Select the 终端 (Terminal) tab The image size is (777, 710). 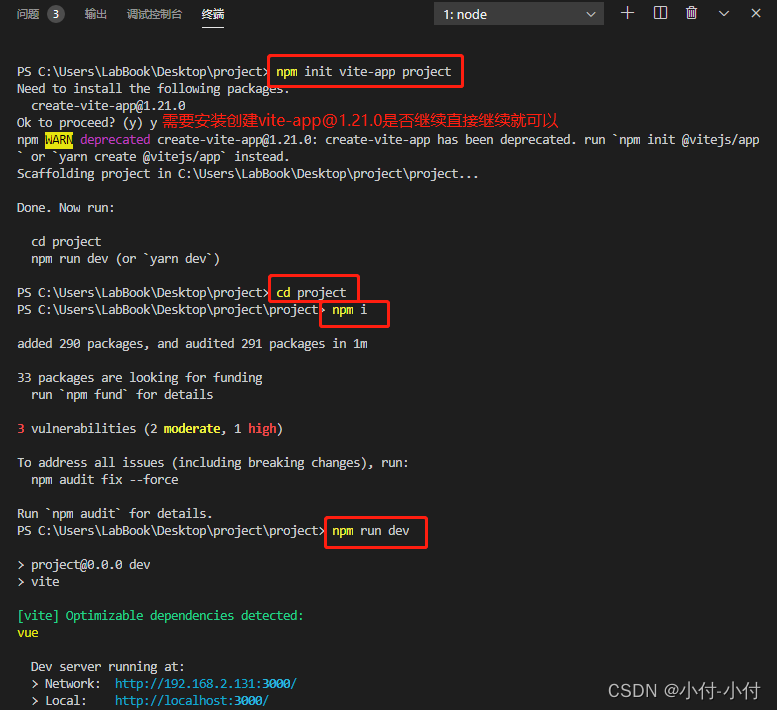pyautogui.click(x=213, y=14)
